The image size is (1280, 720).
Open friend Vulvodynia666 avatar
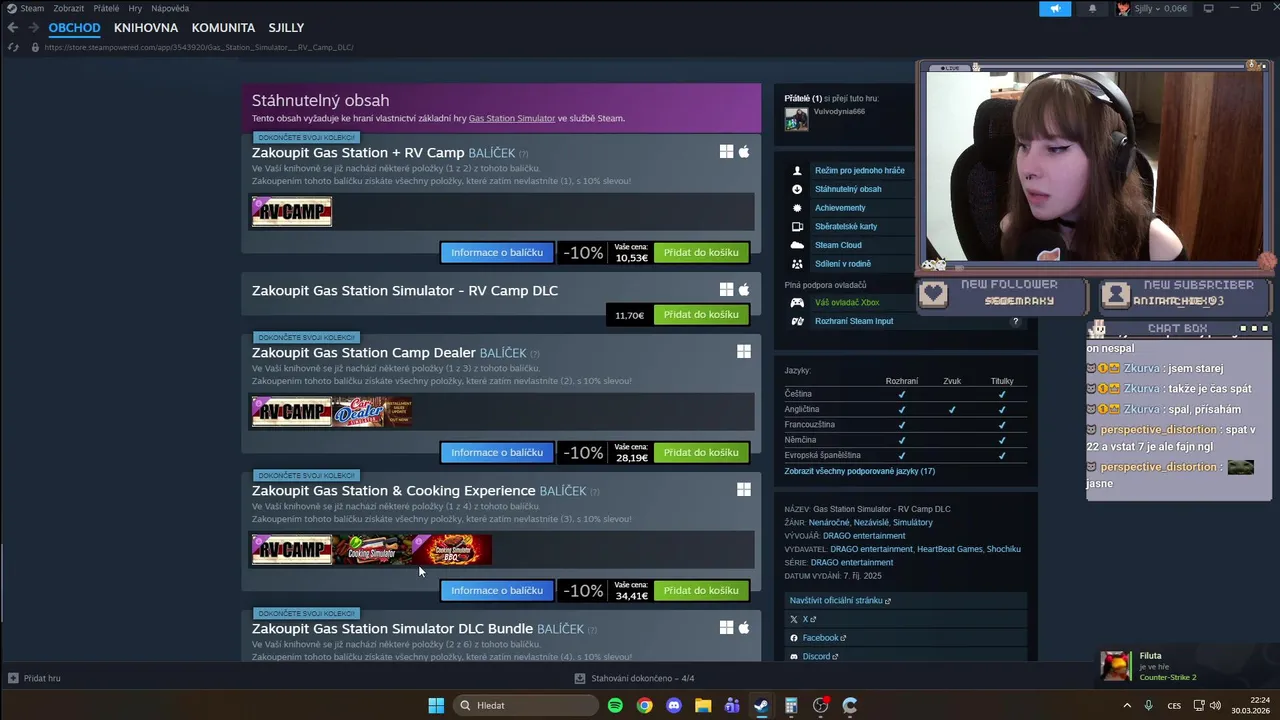pos(796,119)
